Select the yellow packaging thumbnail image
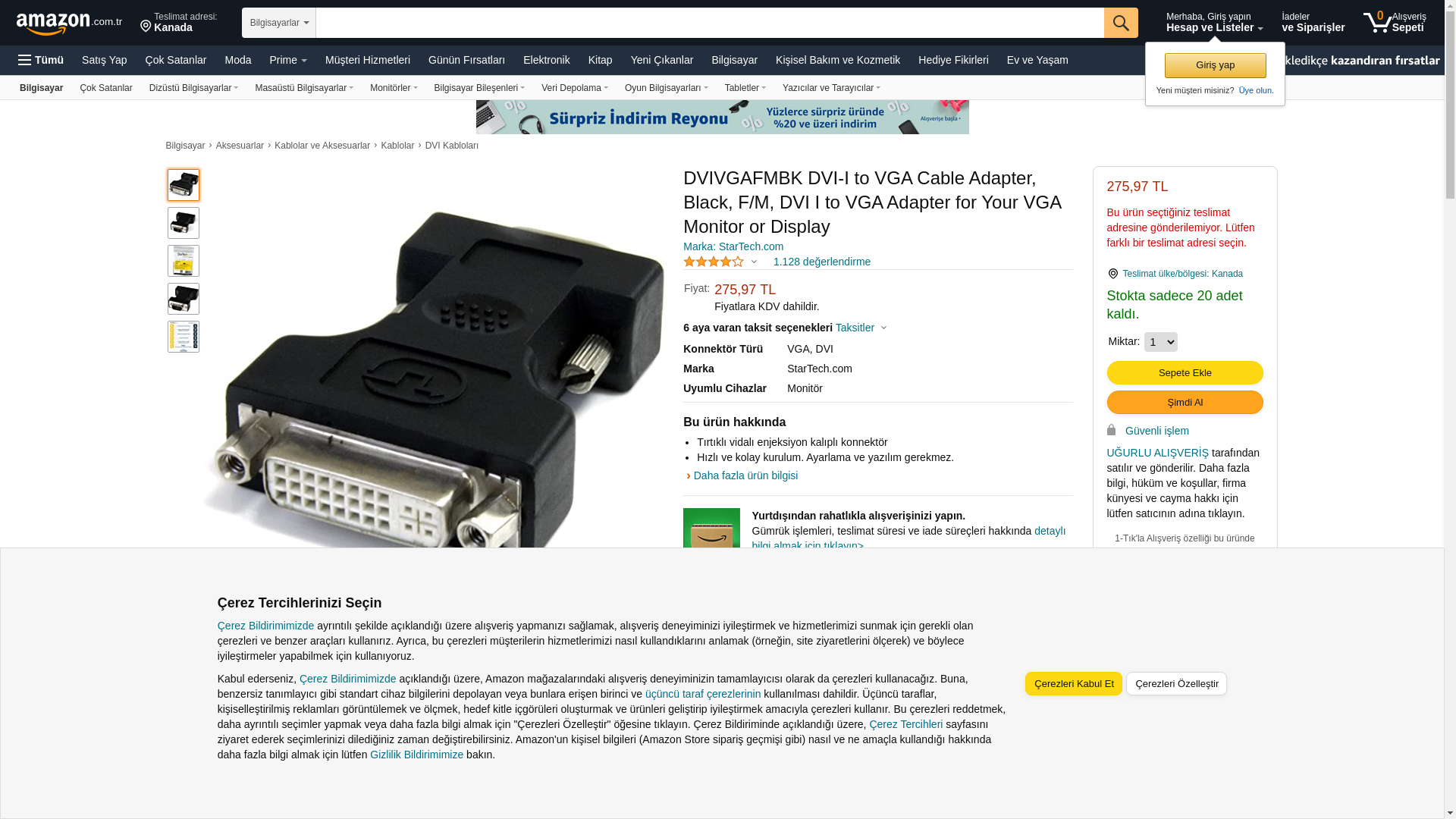 pyautogui.click(x=184, y=261)
